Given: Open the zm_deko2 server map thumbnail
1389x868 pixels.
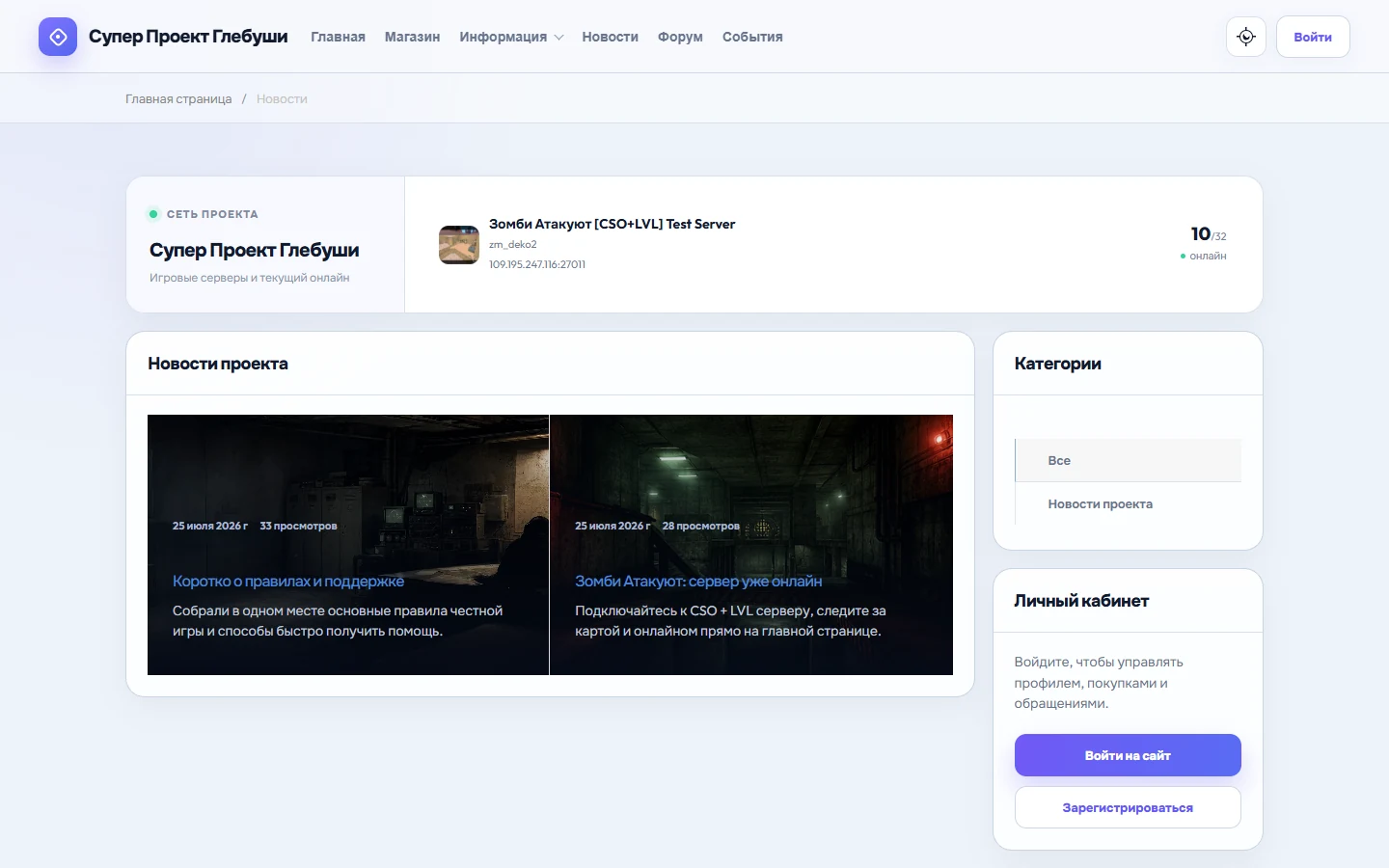Looking at the screenshot, I should [459, 245].
